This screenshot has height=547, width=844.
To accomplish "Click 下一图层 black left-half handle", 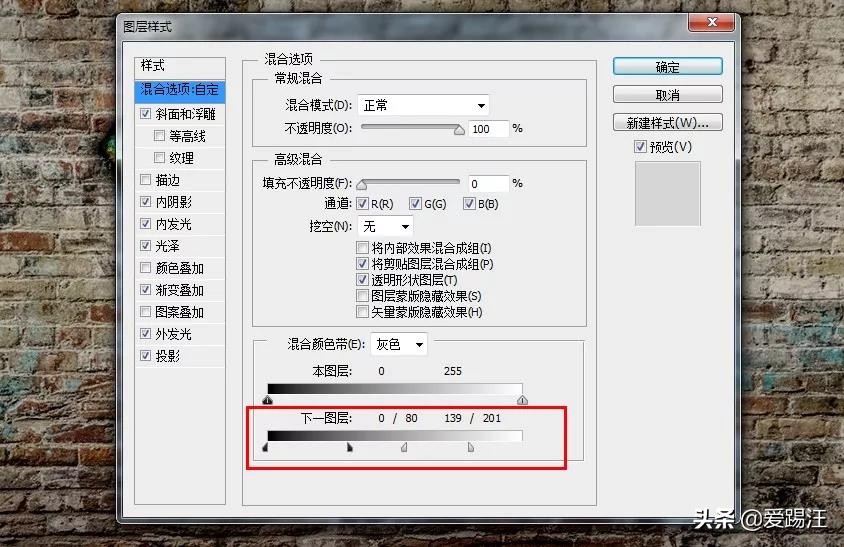I will pos(265,447).
